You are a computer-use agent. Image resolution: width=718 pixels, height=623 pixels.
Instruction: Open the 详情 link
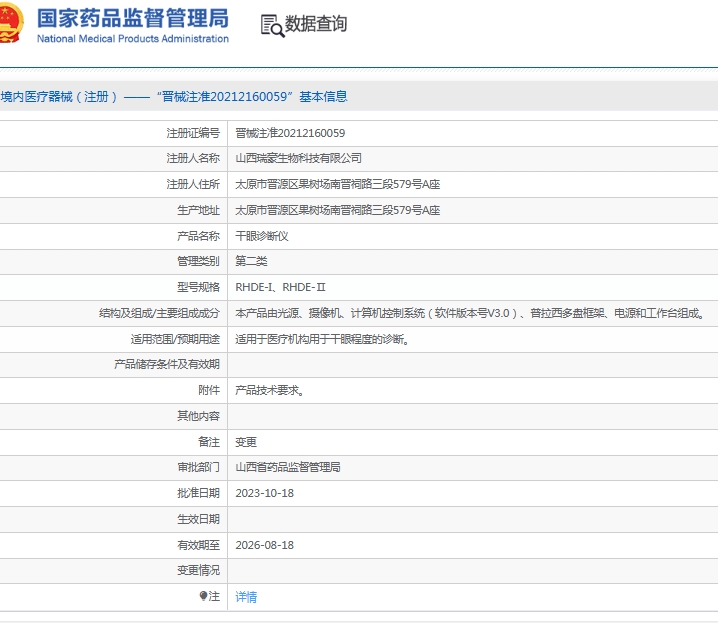coord(246,596)
